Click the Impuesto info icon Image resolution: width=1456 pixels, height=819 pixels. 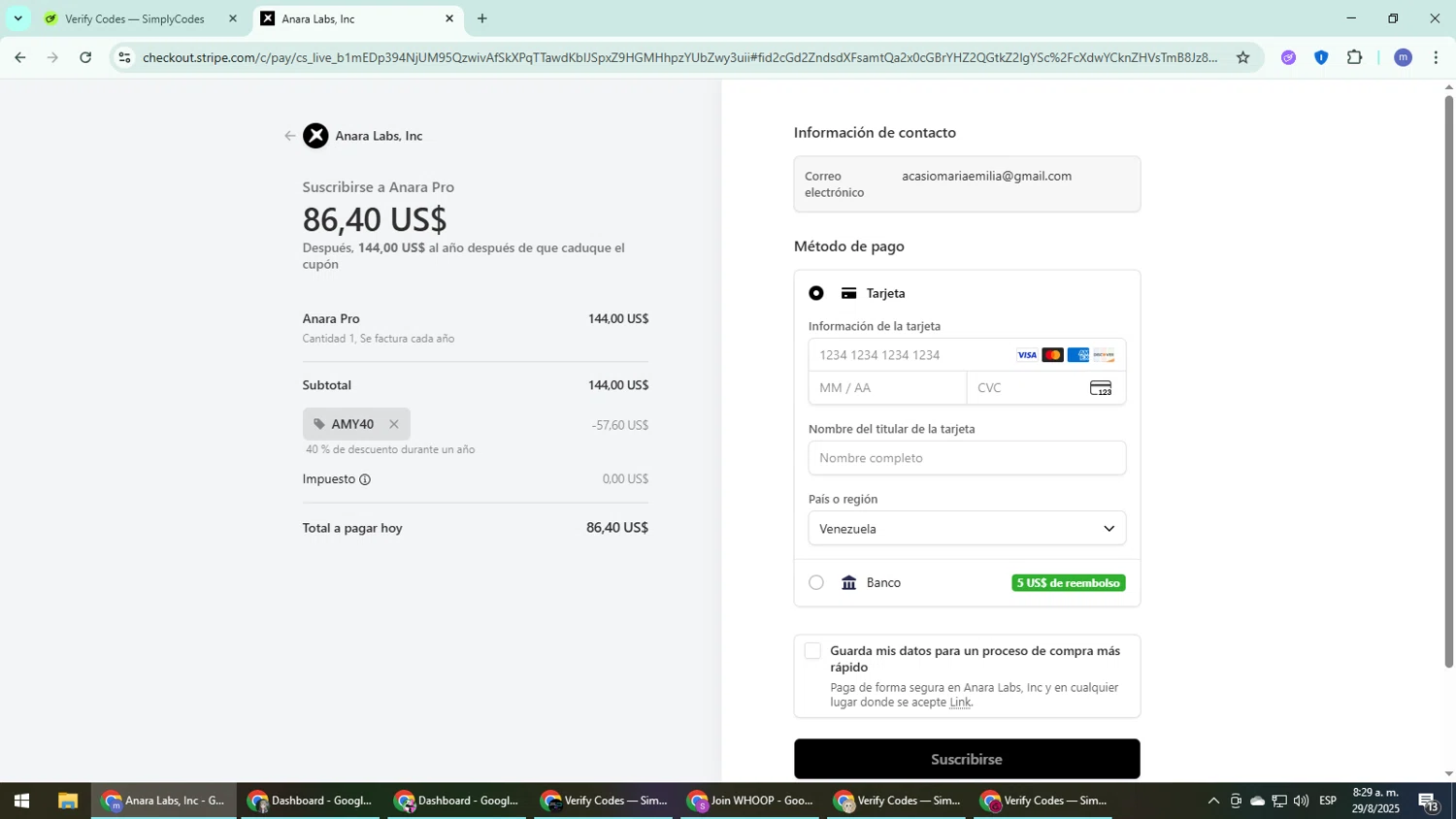pyautogui.click(x=365, y=479)
